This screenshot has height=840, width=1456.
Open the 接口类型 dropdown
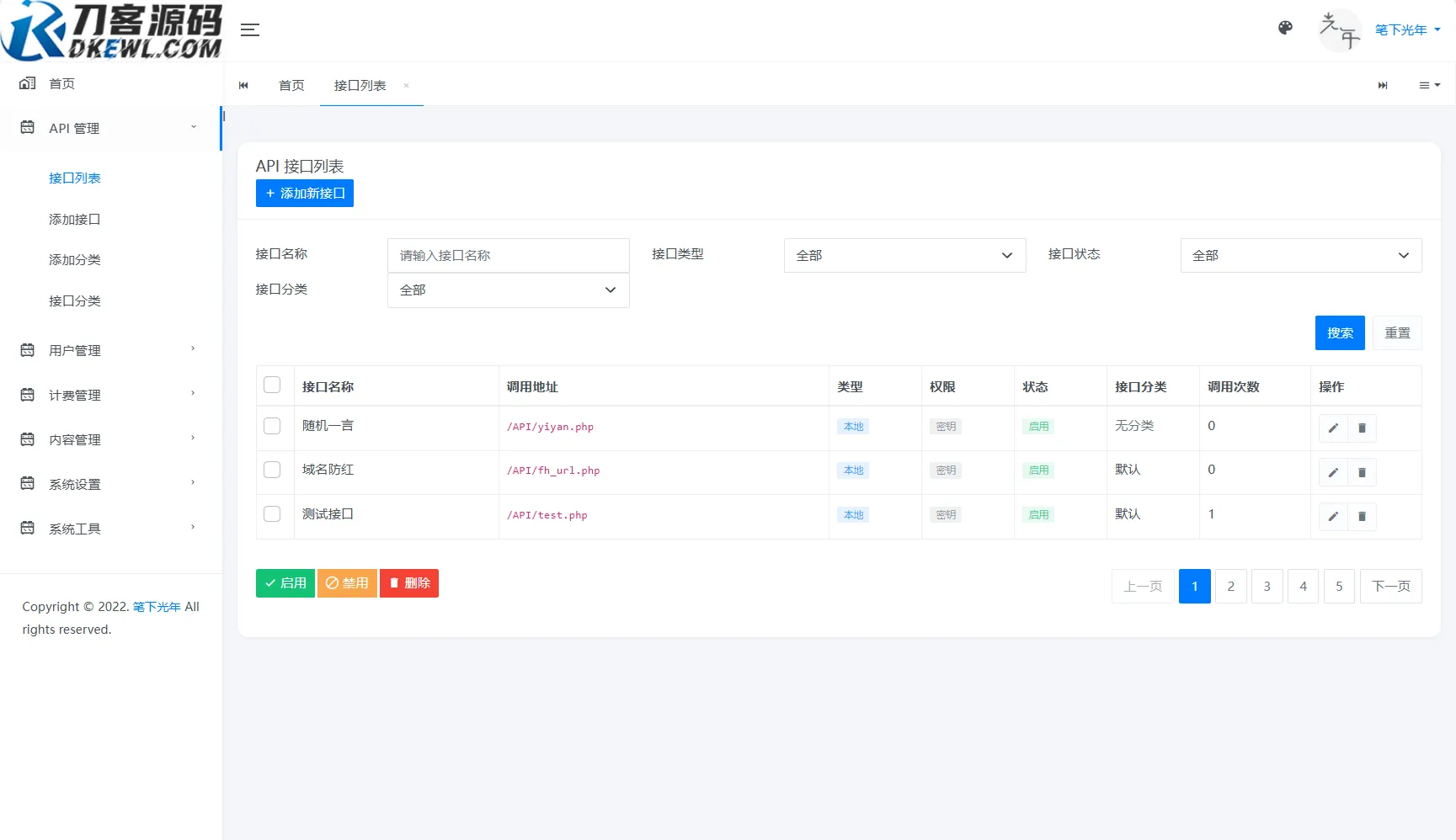pos(904,255)
